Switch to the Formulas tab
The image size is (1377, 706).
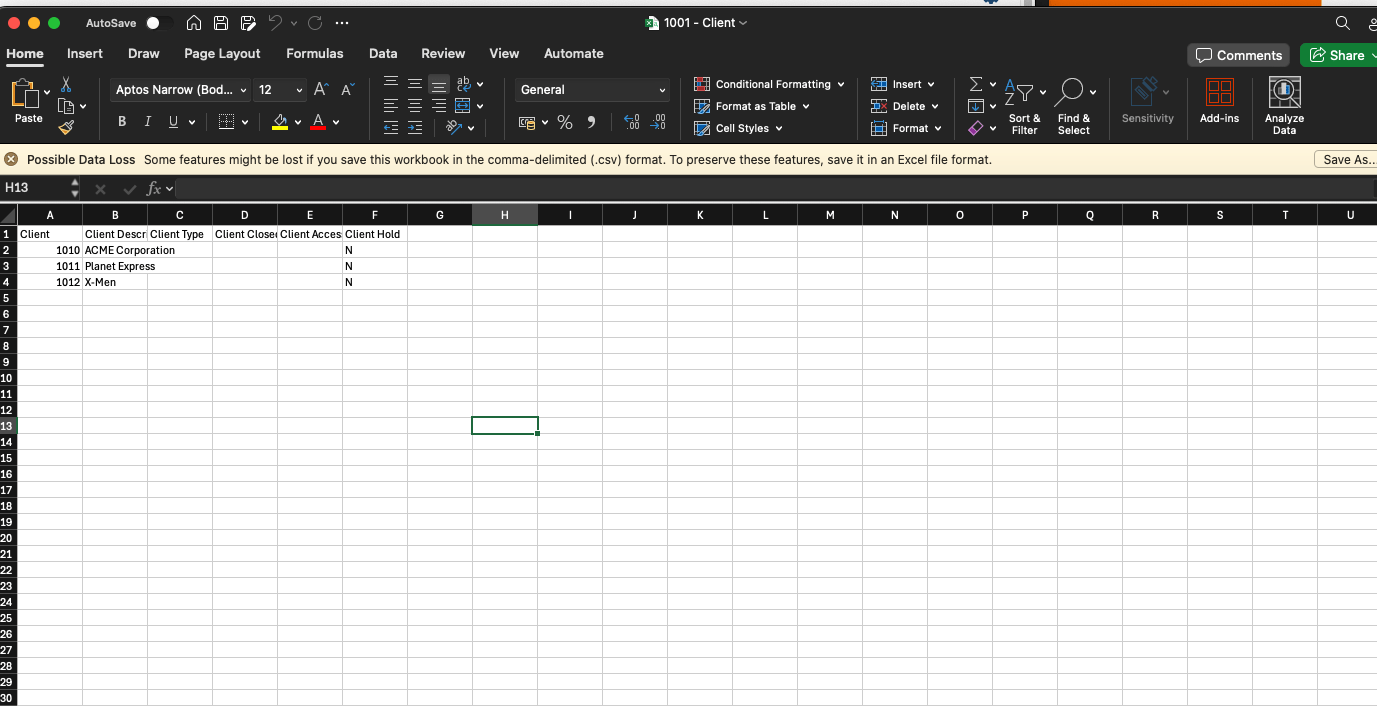(314, 54)
